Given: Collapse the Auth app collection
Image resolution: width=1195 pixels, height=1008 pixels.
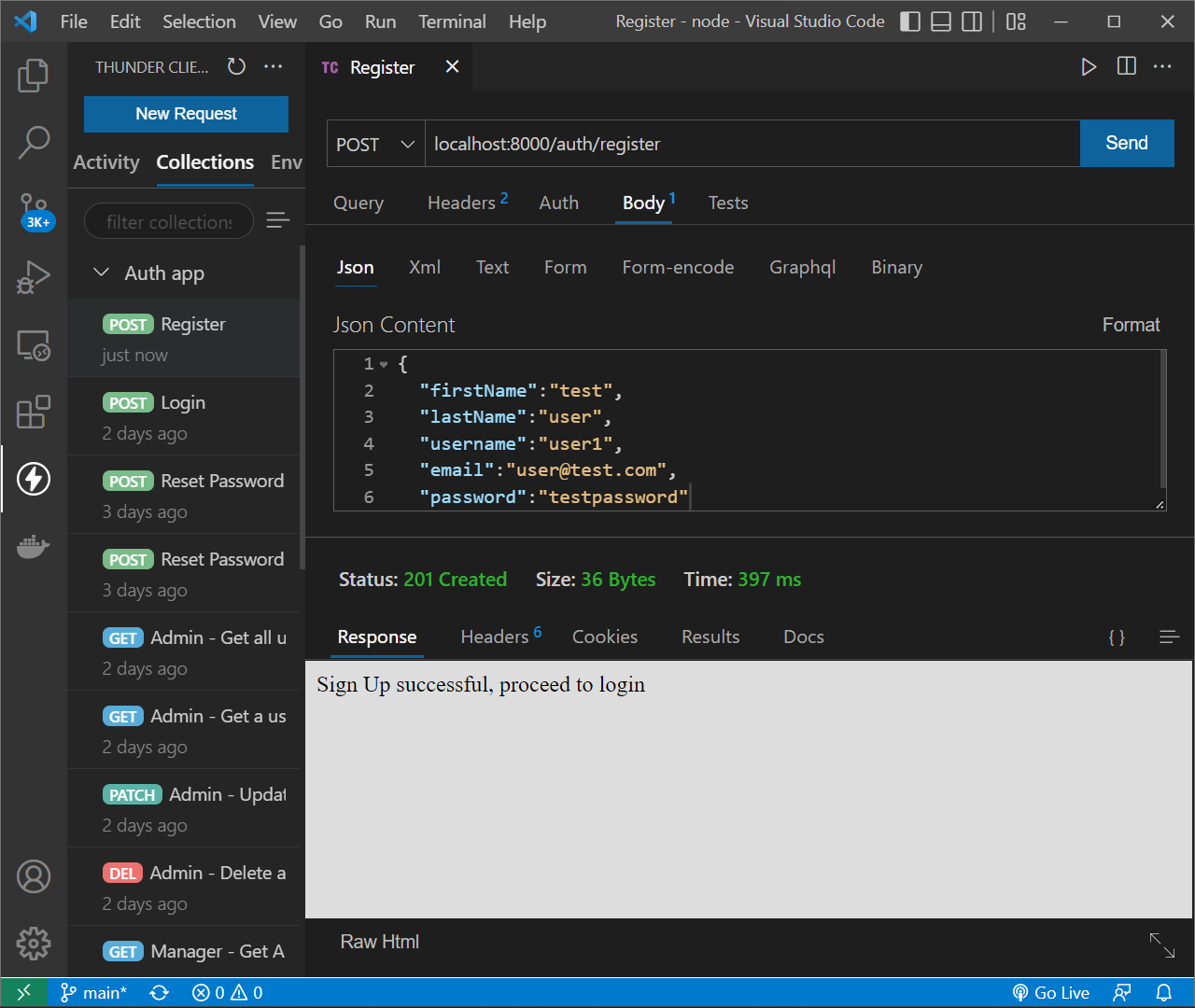Looking at the screenshot, I should [102, 273].
